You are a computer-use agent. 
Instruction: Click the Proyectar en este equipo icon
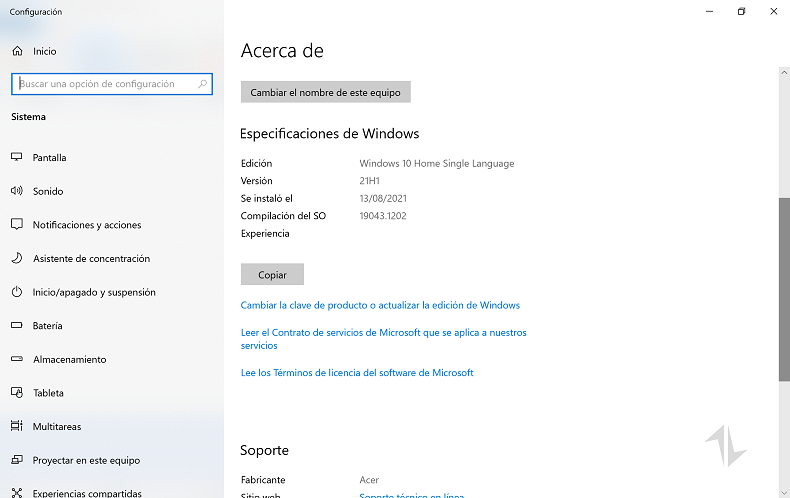[x=17, y=460]
